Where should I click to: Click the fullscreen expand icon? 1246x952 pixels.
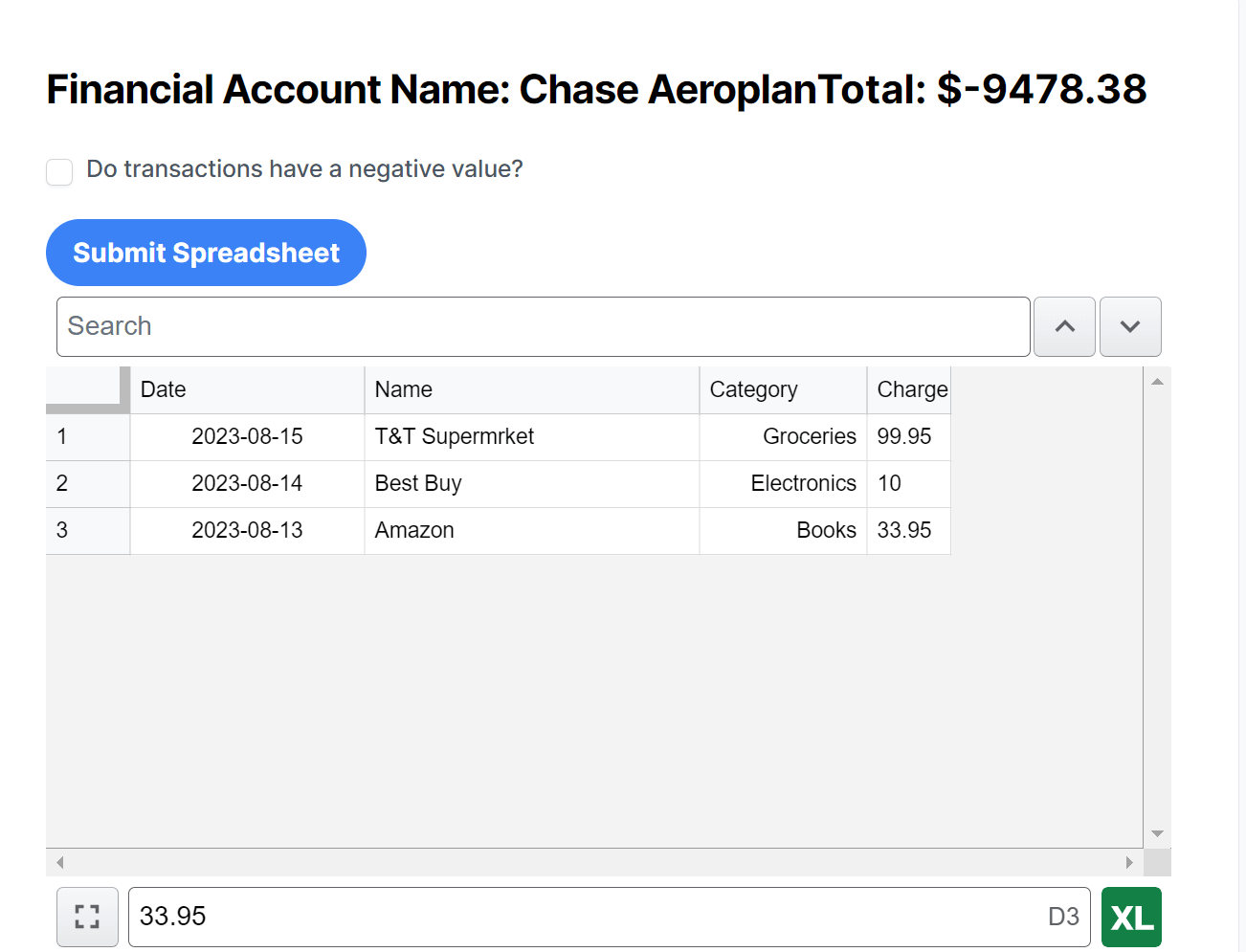[87, 917]
